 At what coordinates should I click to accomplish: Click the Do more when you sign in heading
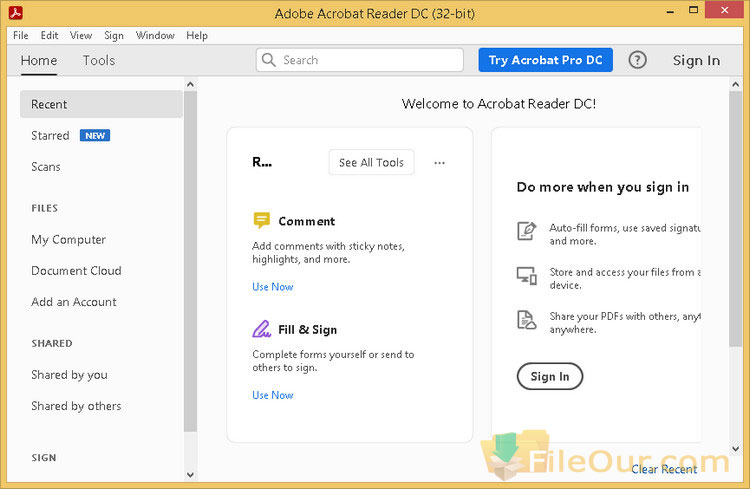[603, 187]
